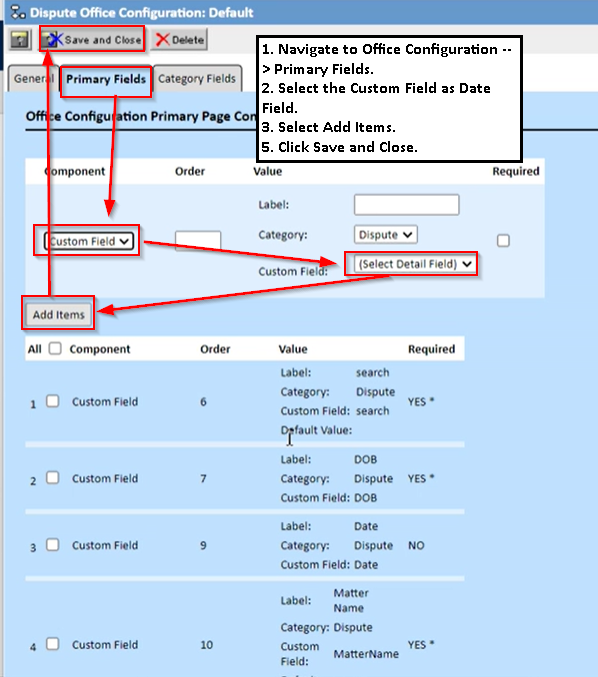Click the Save and Close button
This screenshot has width=598, height=677.
coord(92,40)
